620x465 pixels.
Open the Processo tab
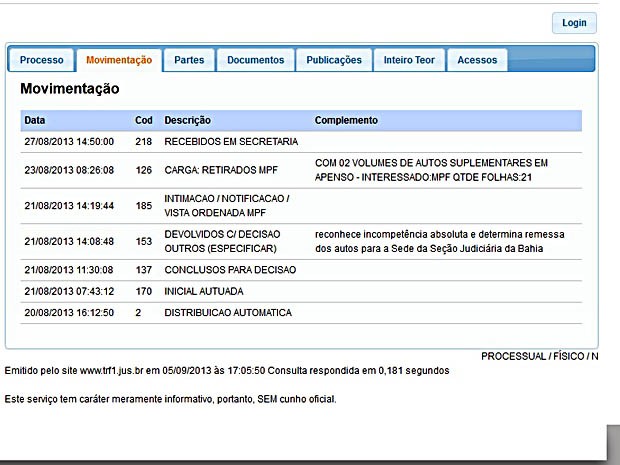[x=41, y=60]
